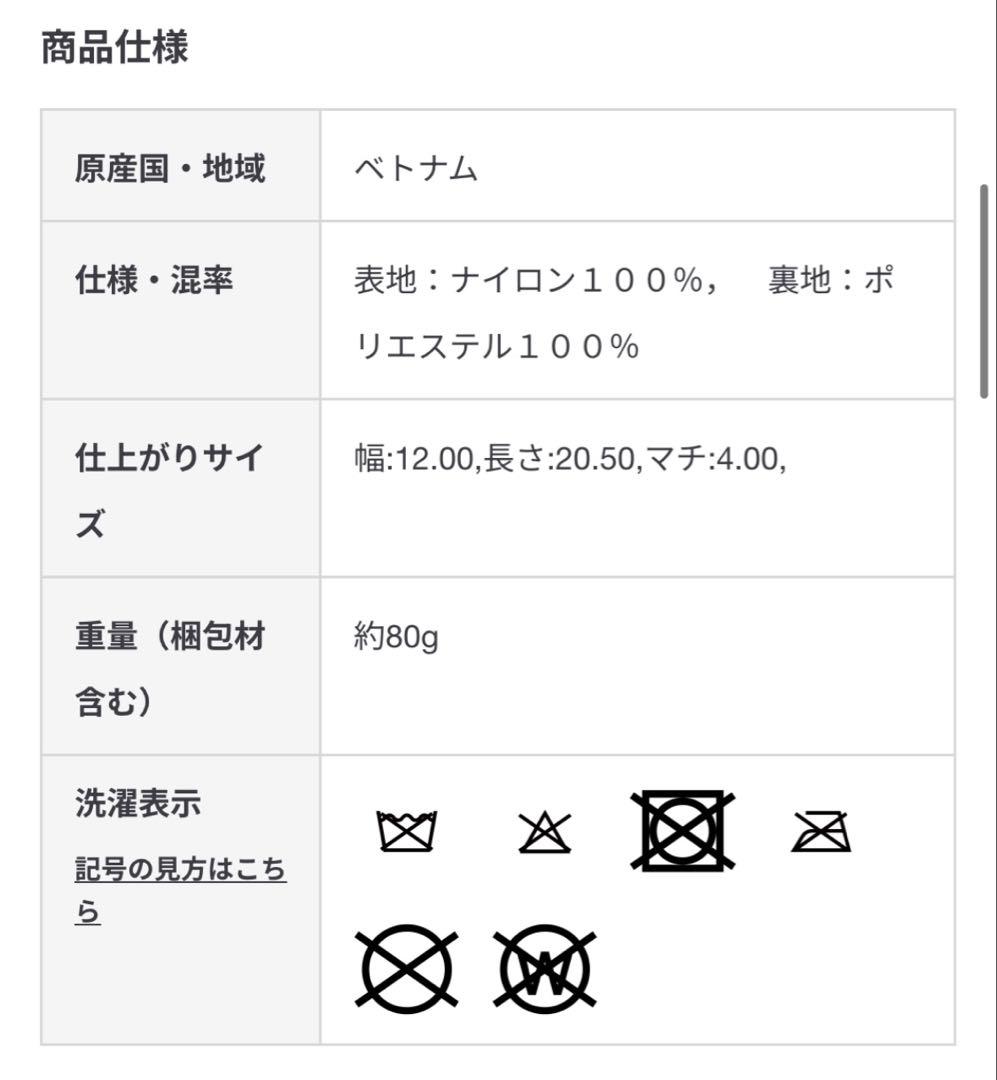Click the ベトナム country value

[x=416, y=168]
